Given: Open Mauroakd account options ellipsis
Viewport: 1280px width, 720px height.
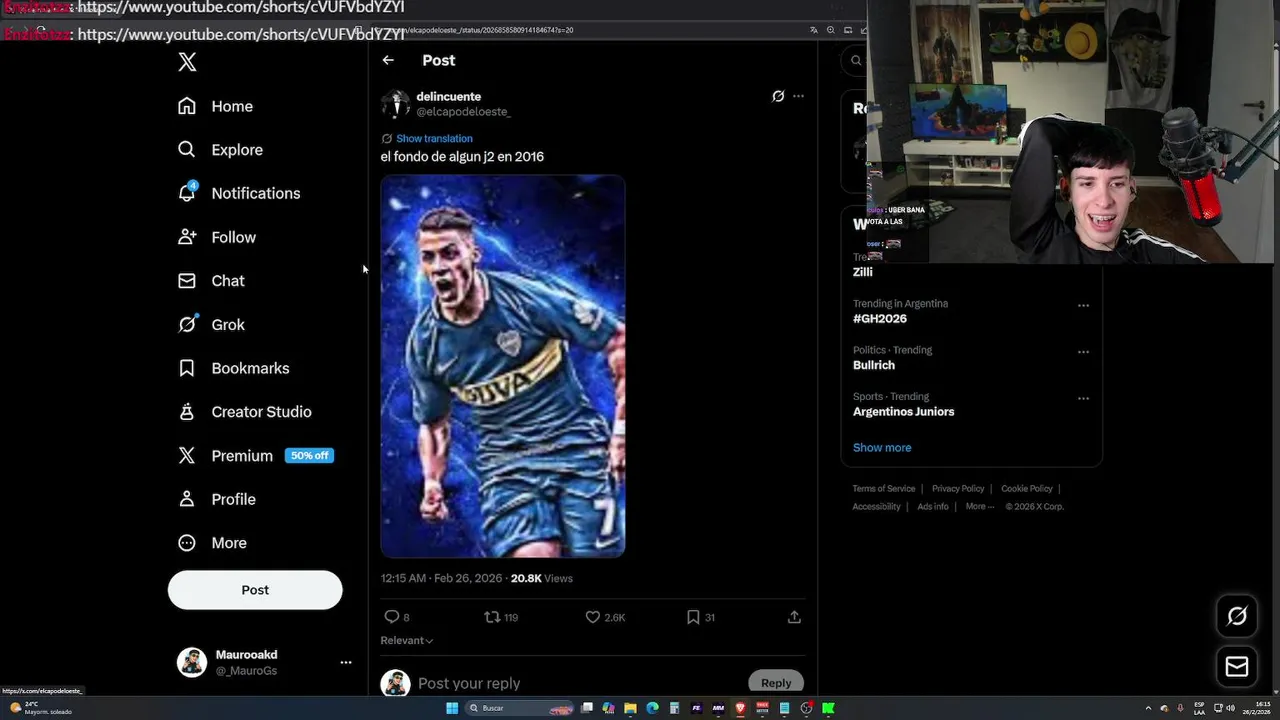Looking at the screenshot, I should pos(346,662).
